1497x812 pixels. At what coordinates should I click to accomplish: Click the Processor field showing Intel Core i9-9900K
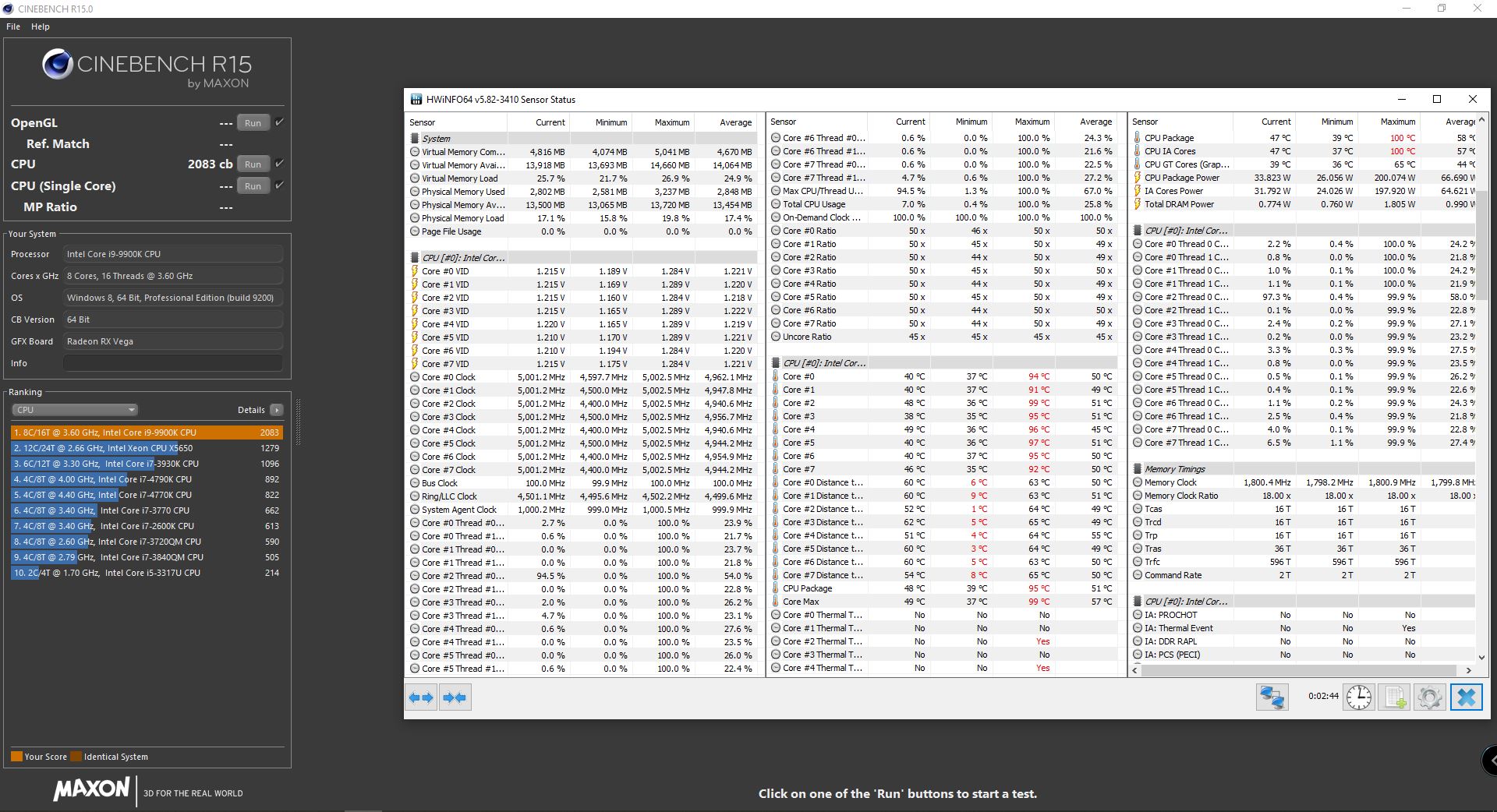click(173, 254)
